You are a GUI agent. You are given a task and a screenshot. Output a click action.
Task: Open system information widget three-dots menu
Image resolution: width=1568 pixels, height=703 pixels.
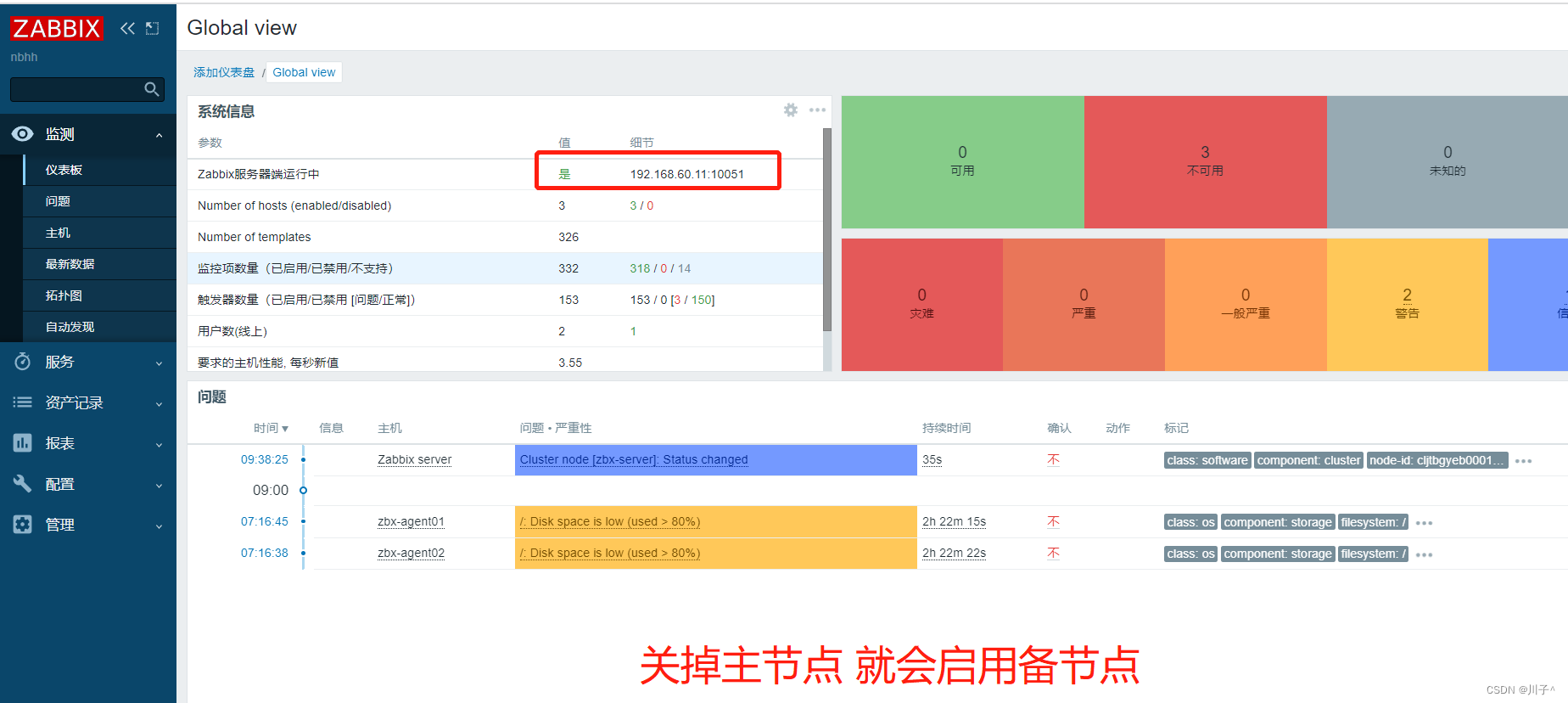pos(818,110)
